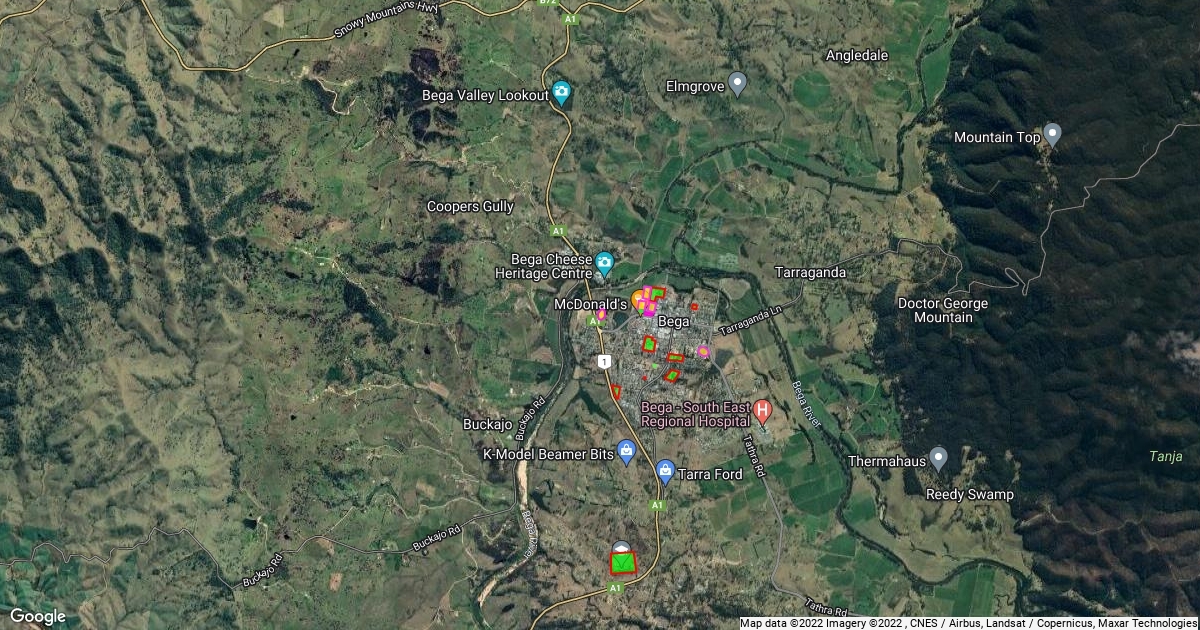Image resolution: width=1200 pixels, height=630 pixels.
Task: Click Bega Cheese Heritage Centre camera pin
Action: [604, 264]
